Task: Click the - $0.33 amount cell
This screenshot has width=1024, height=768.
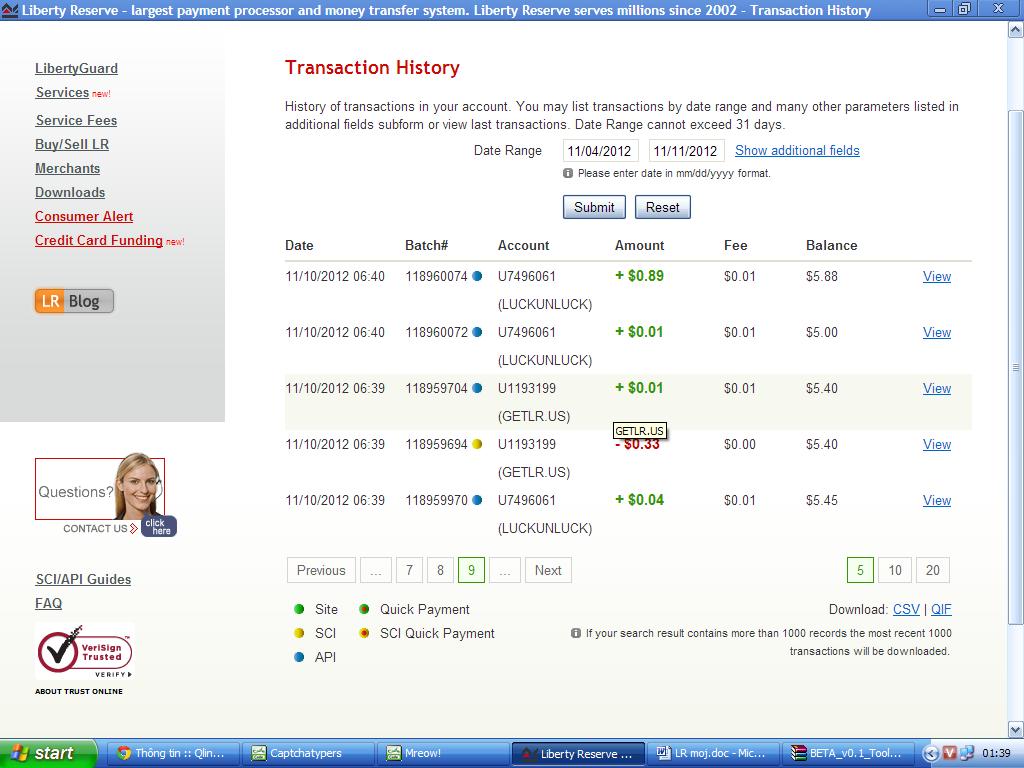Action: coord(638,445)
